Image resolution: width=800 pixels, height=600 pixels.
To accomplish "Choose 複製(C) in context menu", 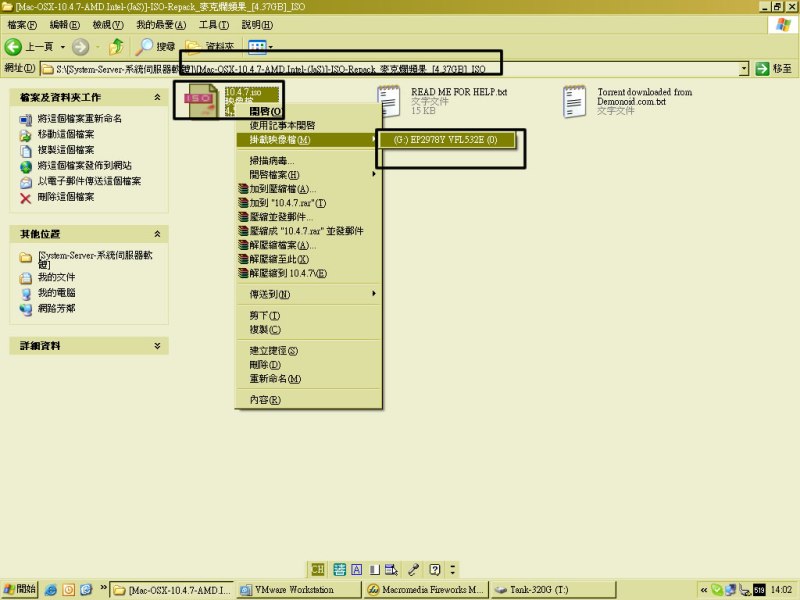I will pyautogui.click(x=309, y=330).
